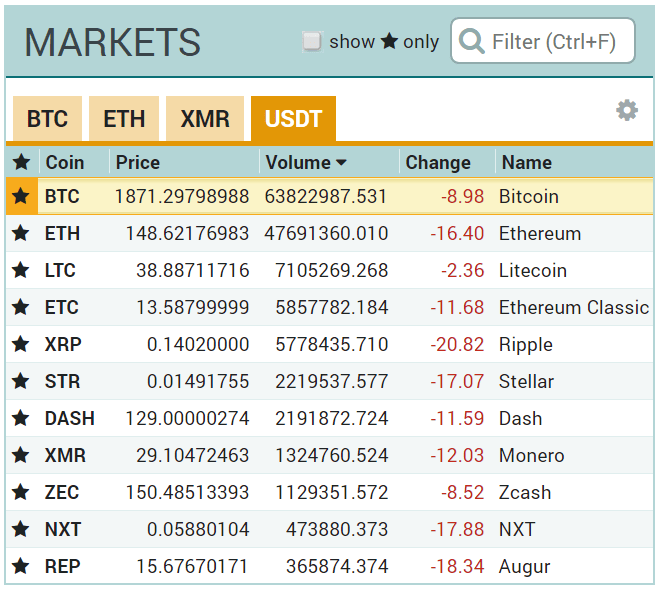
Task: Switch to the BTC markets tab
Action: [x=47, y=119]
